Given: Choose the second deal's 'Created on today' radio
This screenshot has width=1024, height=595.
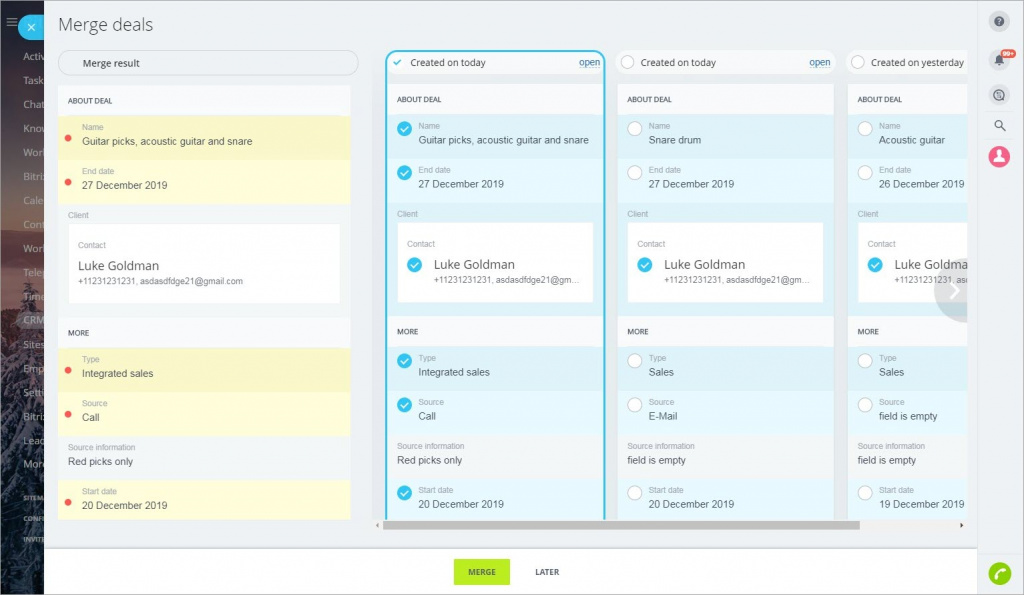Looking at the screenshot, I should tap(627, 62).
